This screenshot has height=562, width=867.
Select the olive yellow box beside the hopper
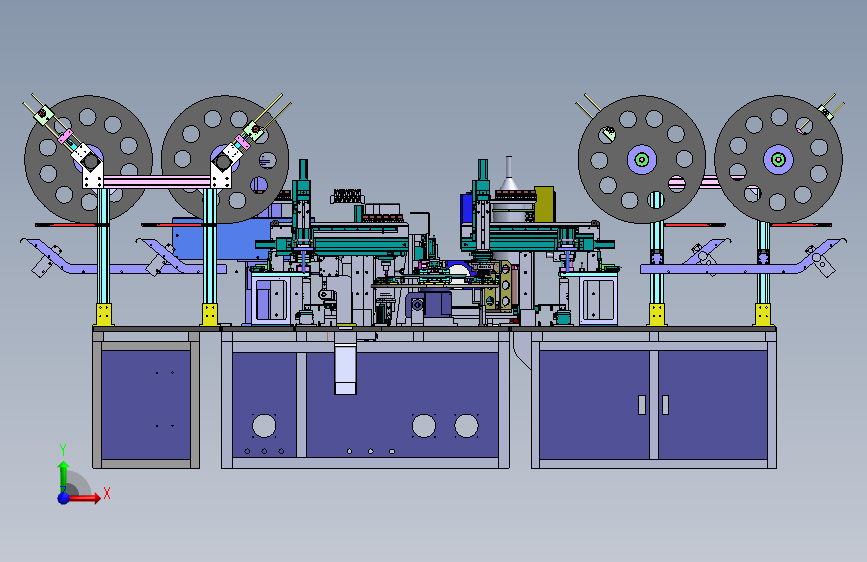click(544, 204)
